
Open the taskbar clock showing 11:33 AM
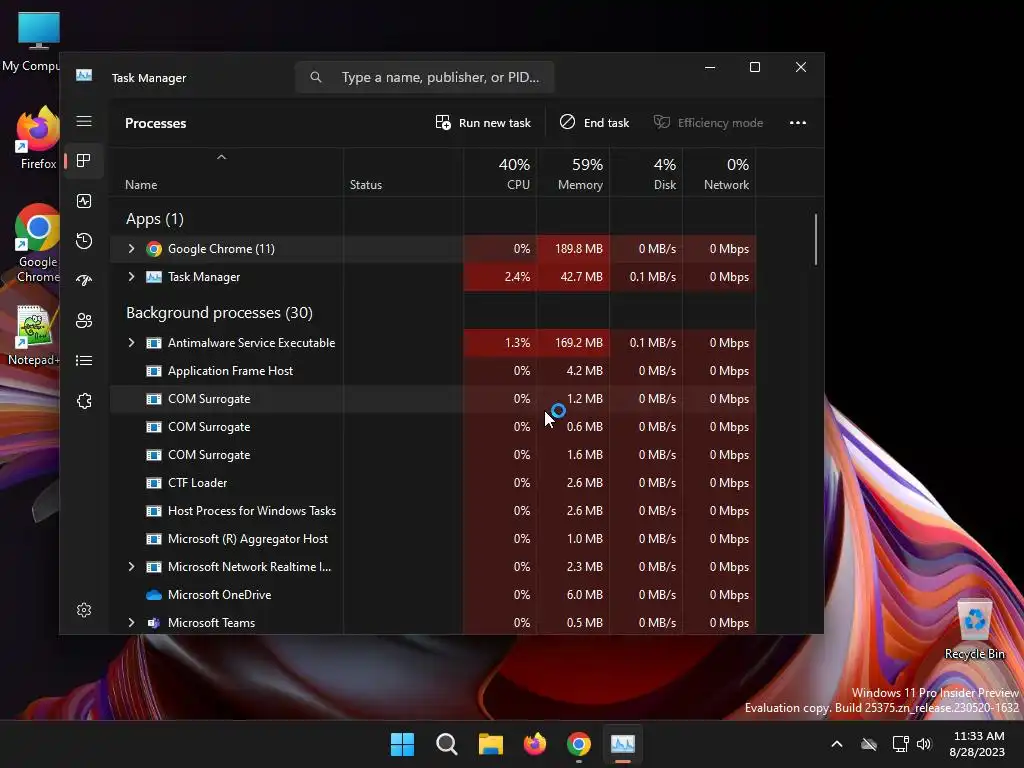click(977, 744)
